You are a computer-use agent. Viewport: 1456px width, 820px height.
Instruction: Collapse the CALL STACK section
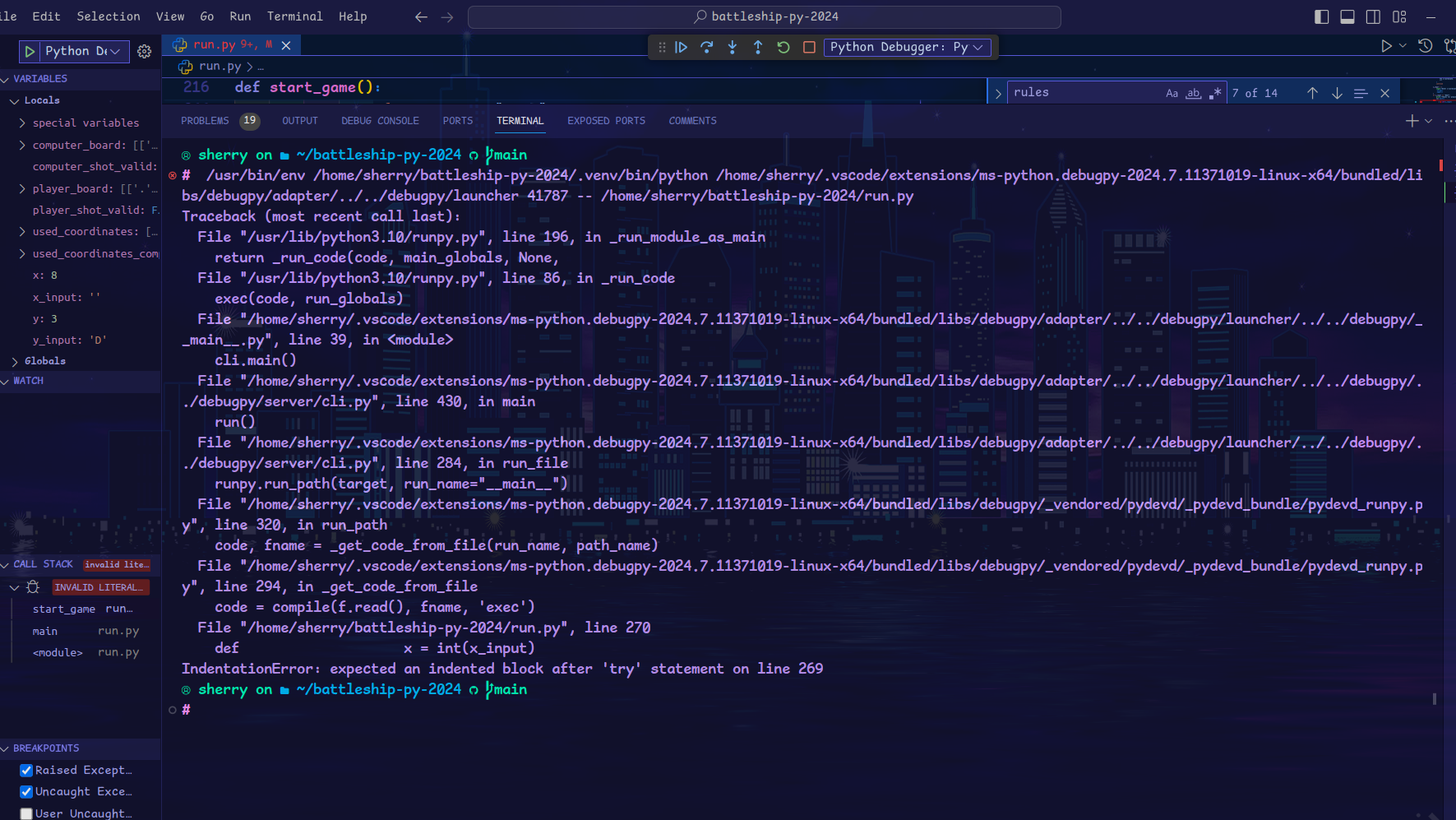(x=43, y=564)
